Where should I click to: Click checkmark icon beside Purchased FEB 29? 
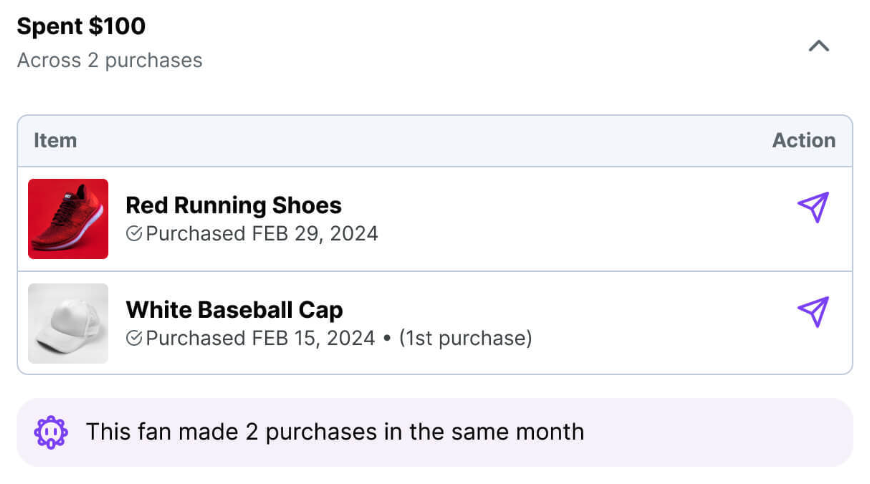click(x=134, y=234)
